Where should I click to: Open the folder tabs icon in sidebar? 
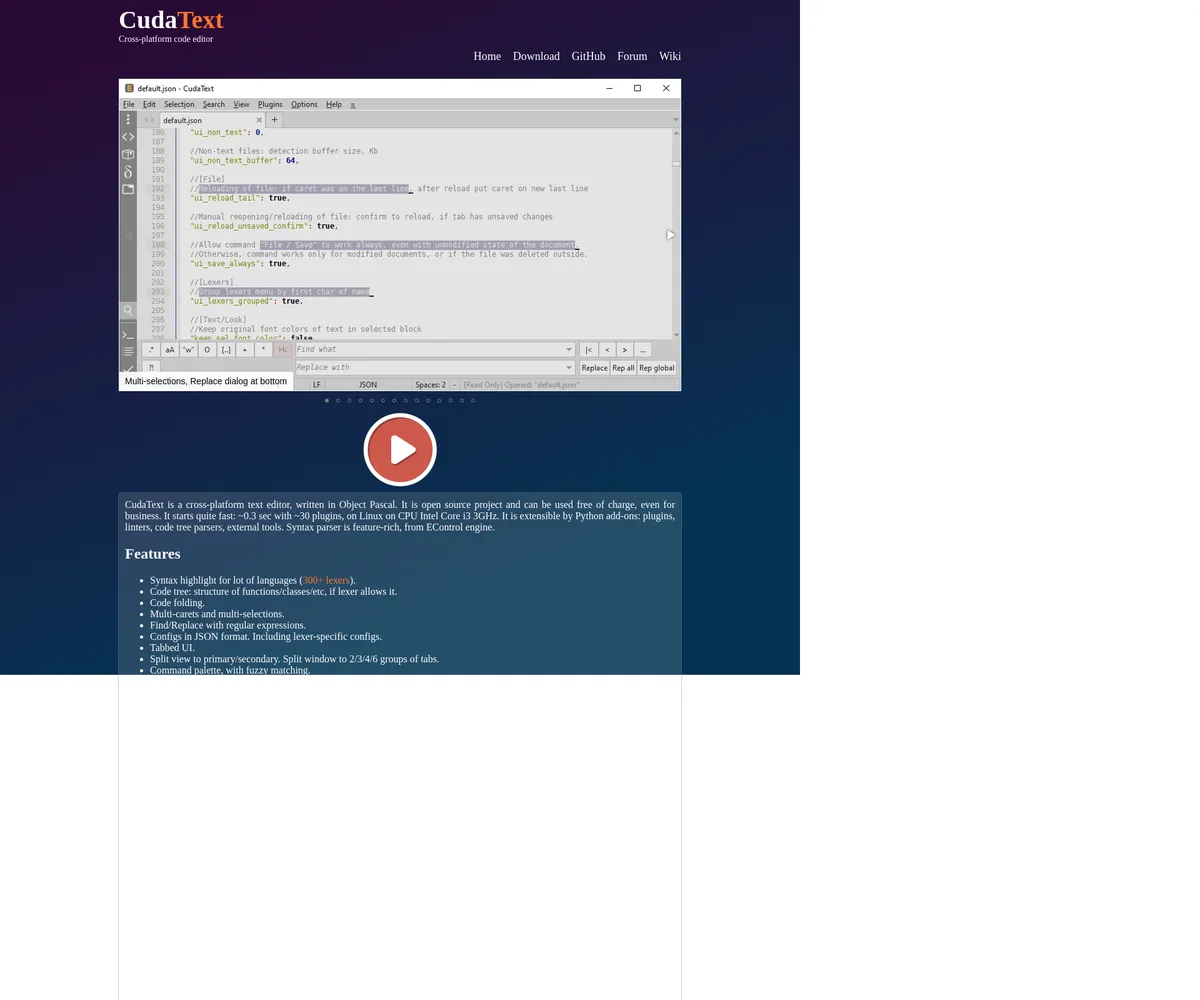[128, 189]
